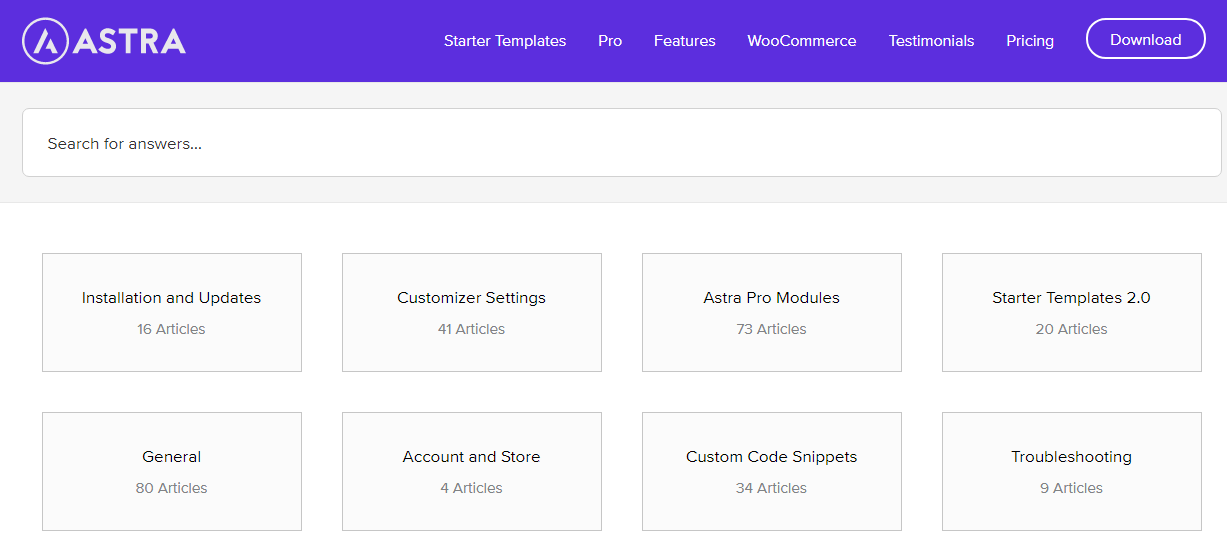View Account and Store articles

(472, 471)
